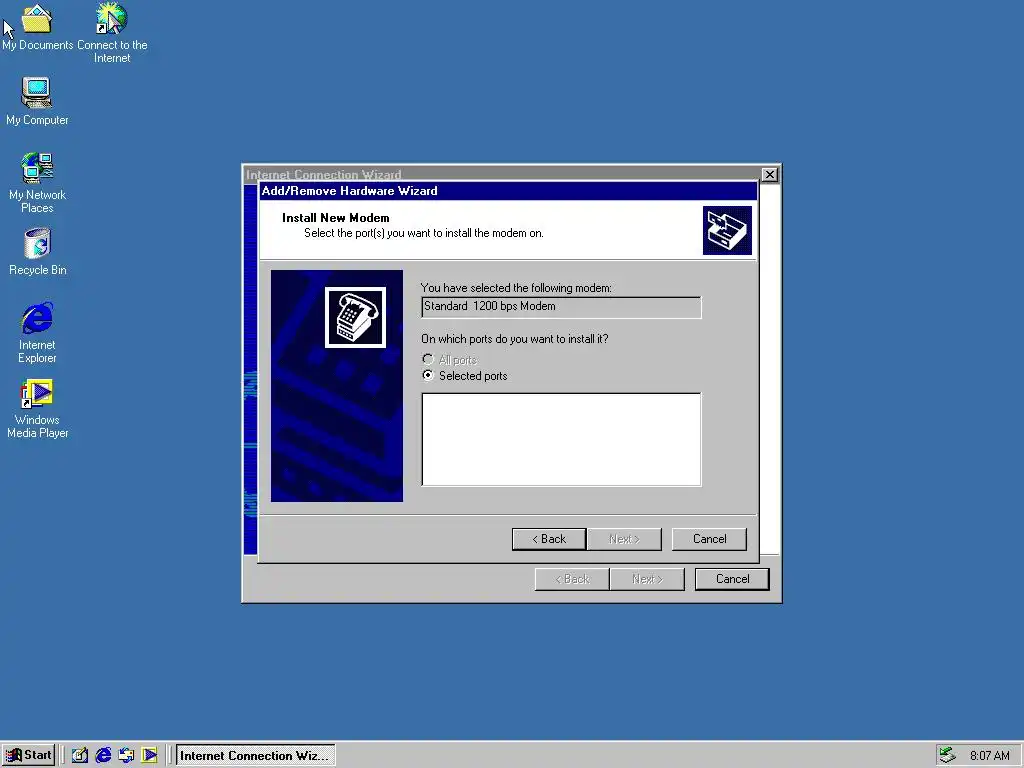Select Windows Media Player desktop icon
The width and height of the screenshot is (1024, 768).
(x=37, y=408)
